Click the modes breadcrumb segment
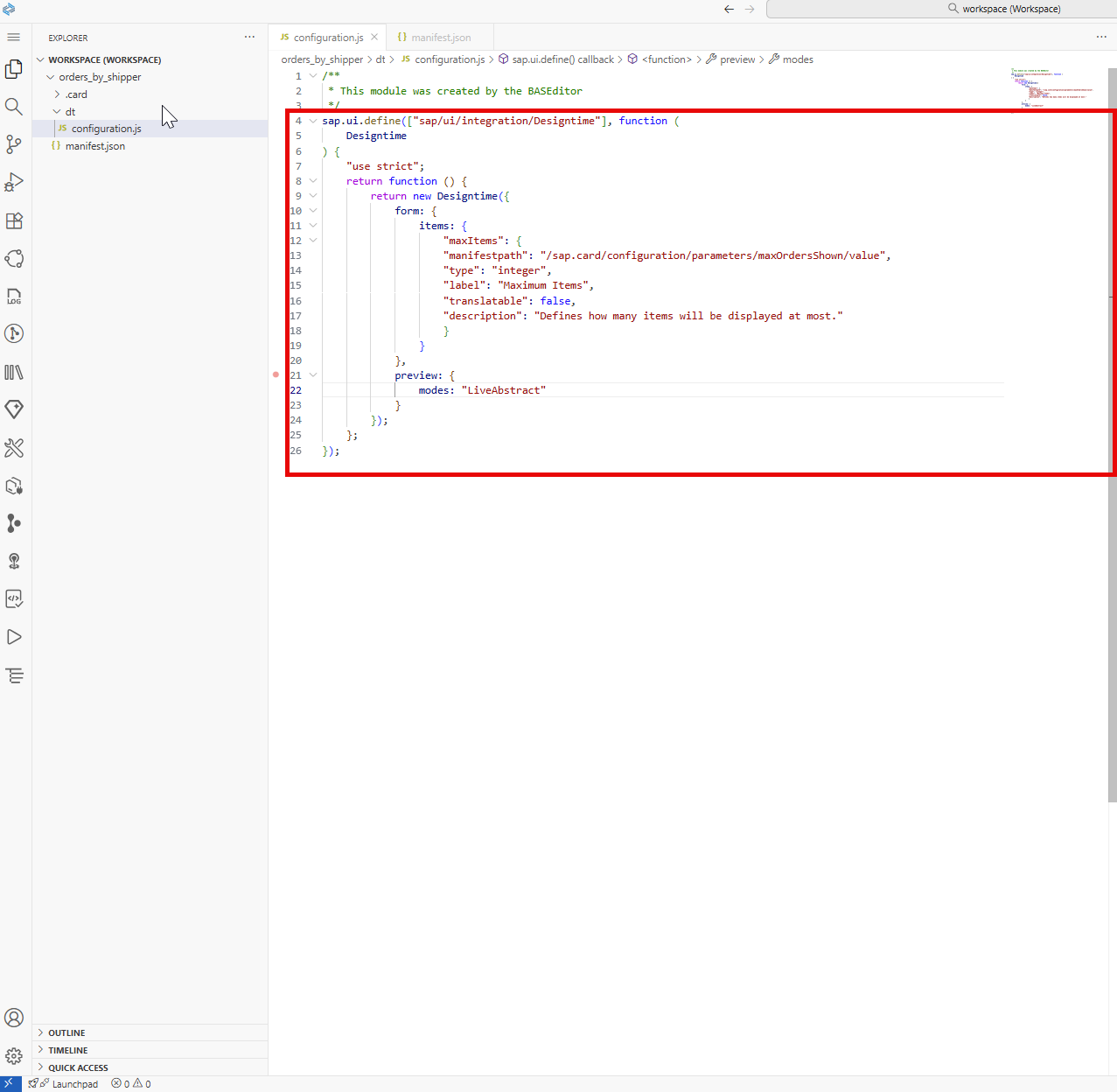The height and width of the screenshot is (1092, 1117). (791, 59)
